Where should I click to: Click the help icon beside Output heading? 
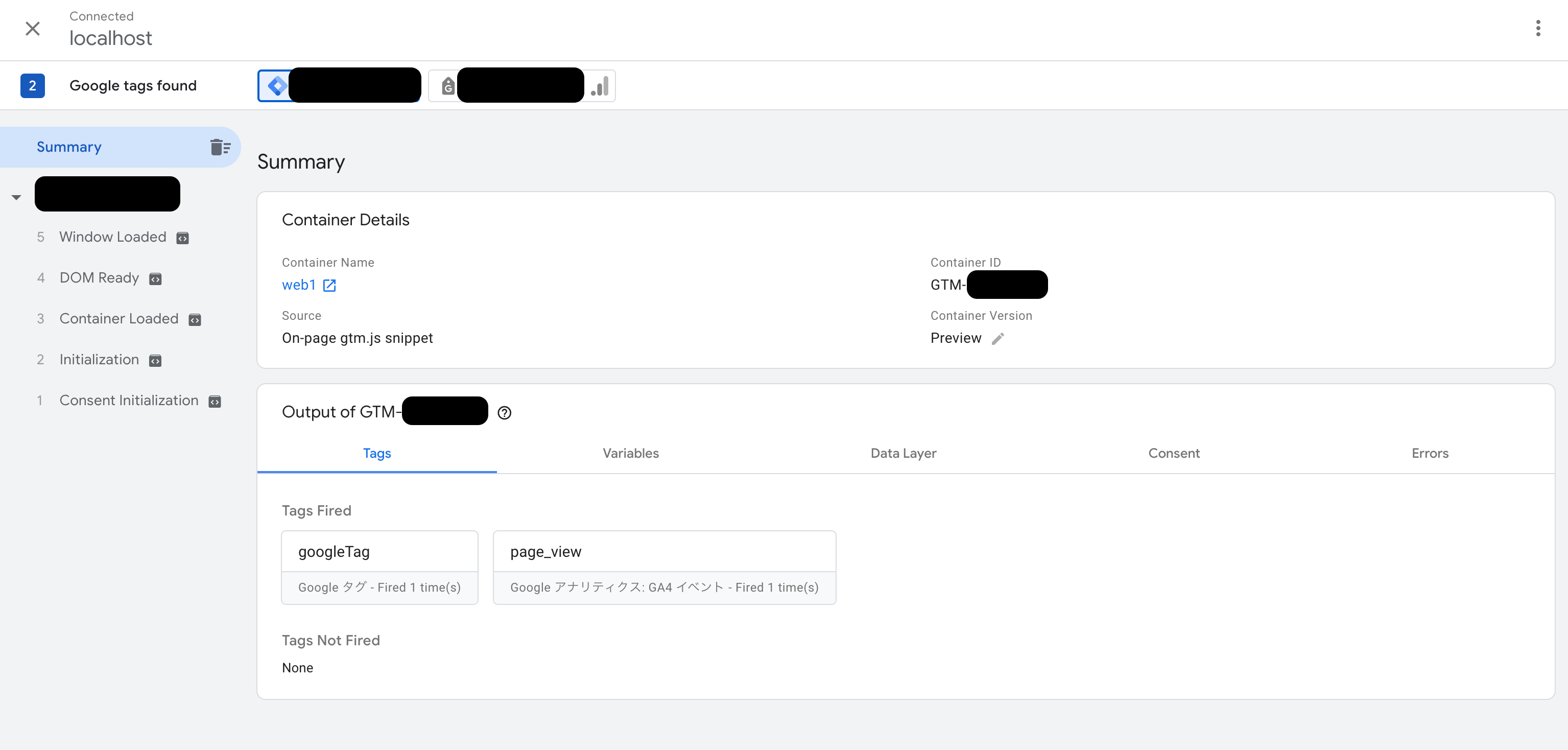pyautogui.click(x=504, y=413)
